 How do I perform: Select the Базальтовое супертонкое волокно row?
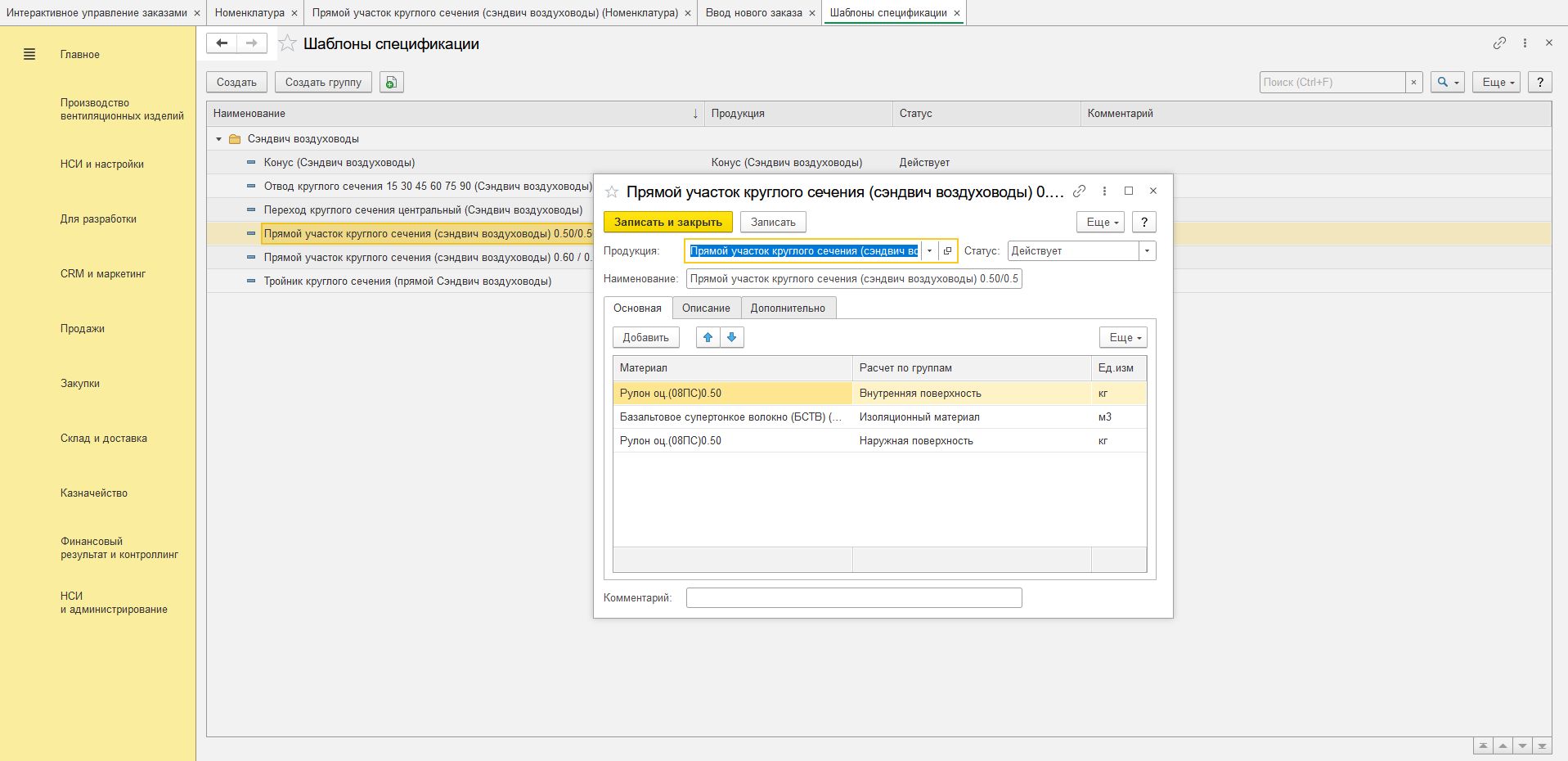tap(730, 417)
